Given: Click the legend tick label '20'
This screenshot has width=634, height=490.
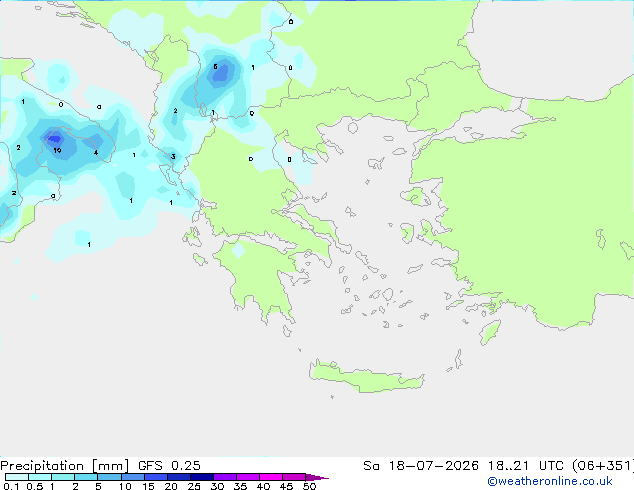Looking at the screenshot, I should (171, 486).
